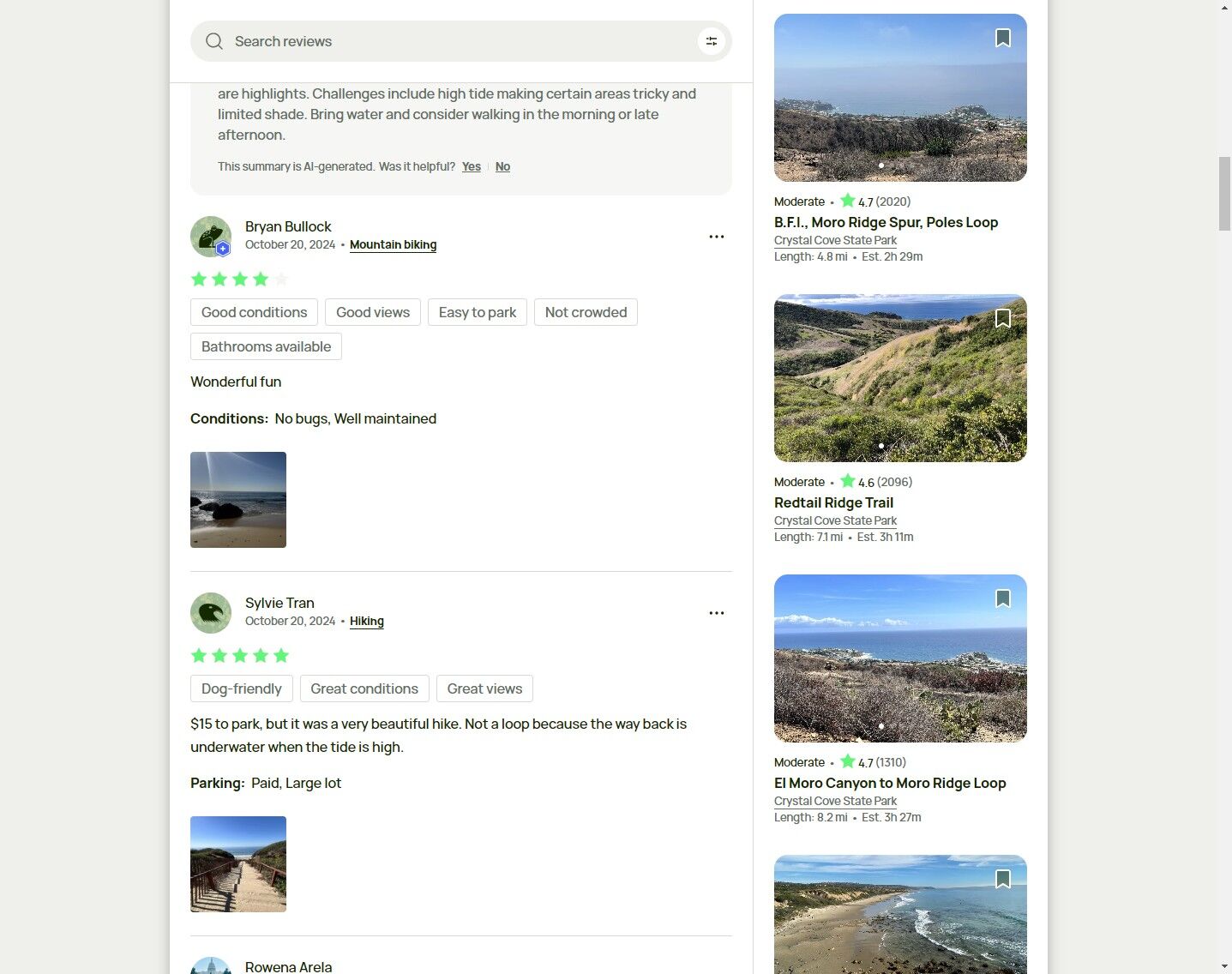Click the 'Length: 8.2 mi' text
This screenshot has width=1232, height=974.
(810, 817)
